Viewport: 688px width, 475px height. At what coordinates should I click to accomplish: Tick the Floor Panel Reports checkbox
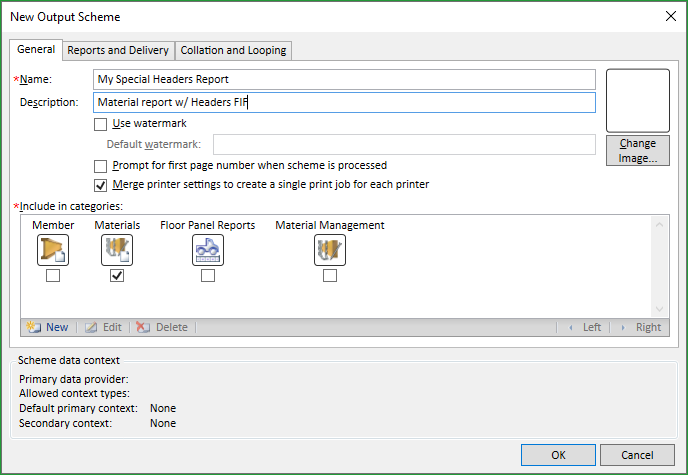click(x=208, y=275)
